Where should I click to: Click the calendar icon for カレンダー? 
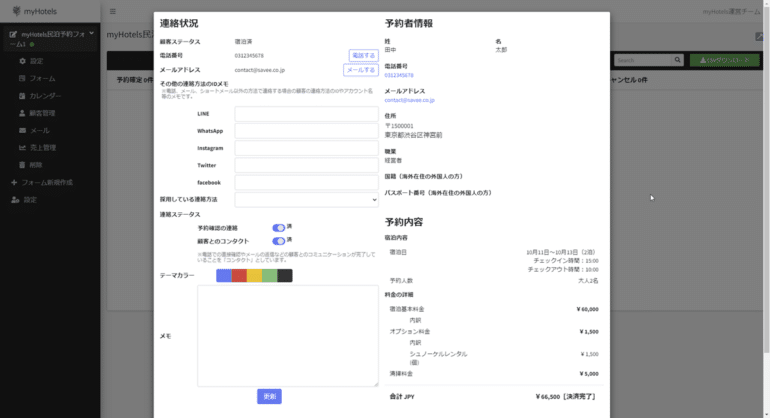(22, 96)
